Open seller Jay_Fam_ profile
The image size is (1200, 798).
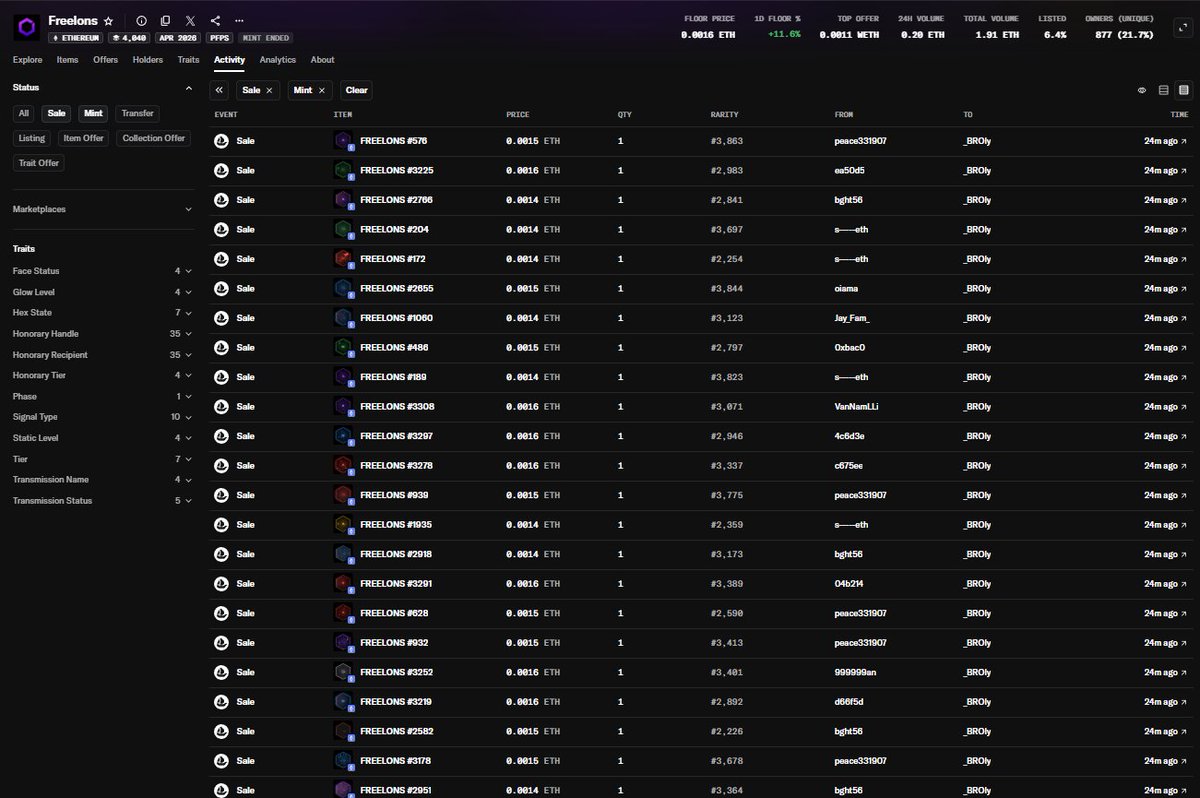852,318
